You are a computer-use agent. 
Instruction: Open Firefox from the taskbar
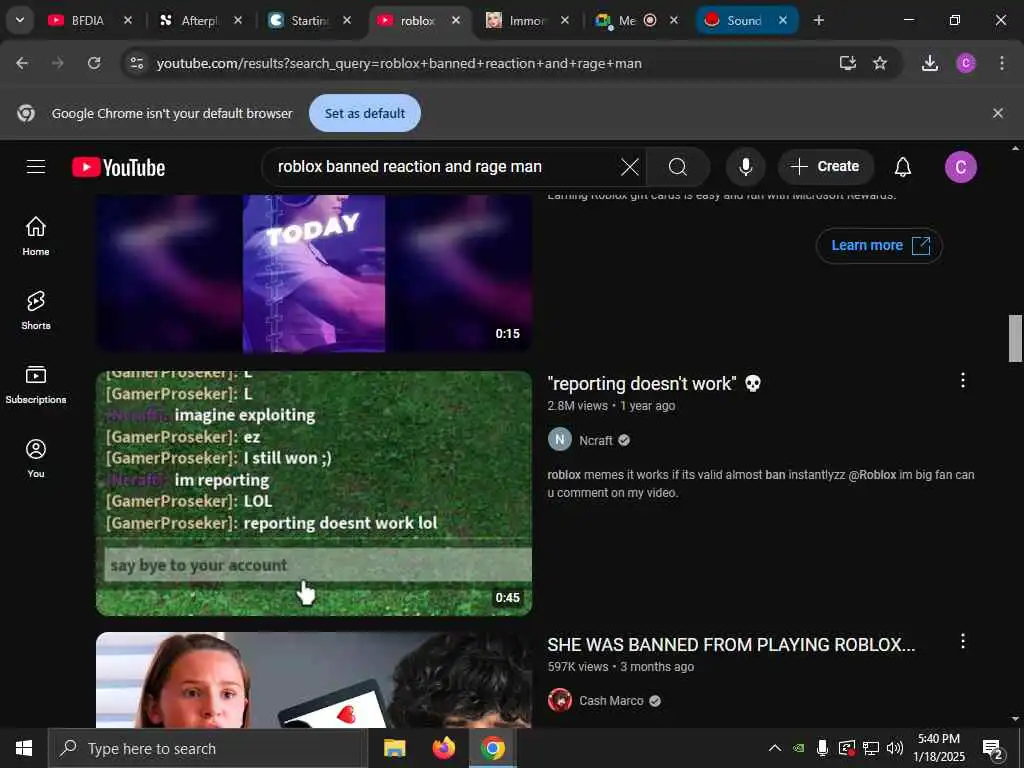(x=444, y=748)
